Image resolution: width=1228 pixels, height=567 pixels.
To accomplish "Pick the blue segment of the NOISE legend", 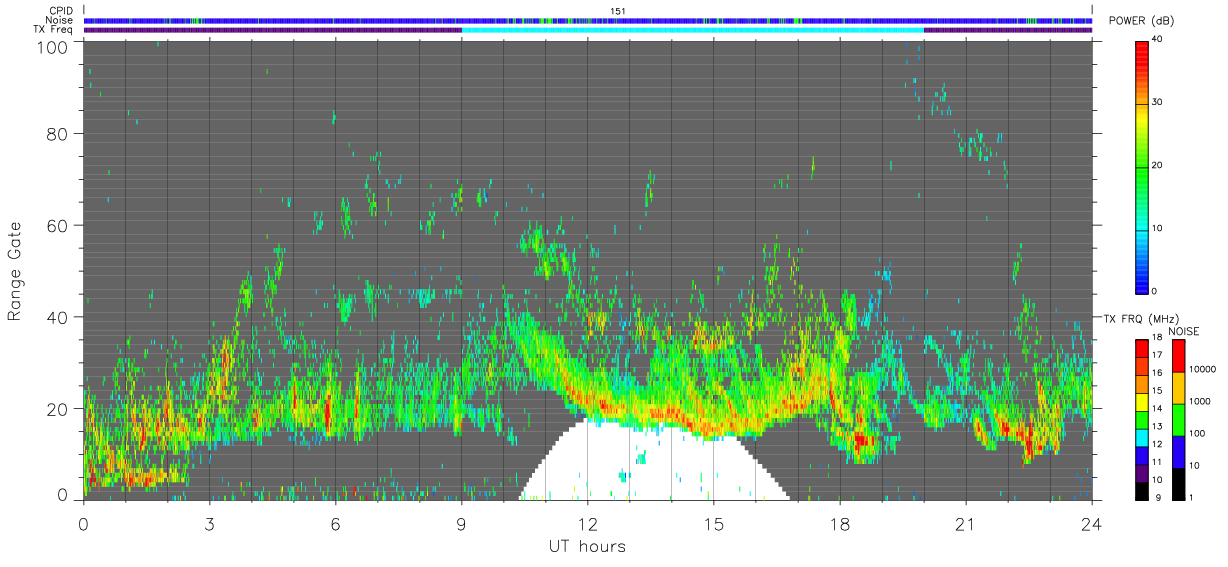I will [1179, 452].
